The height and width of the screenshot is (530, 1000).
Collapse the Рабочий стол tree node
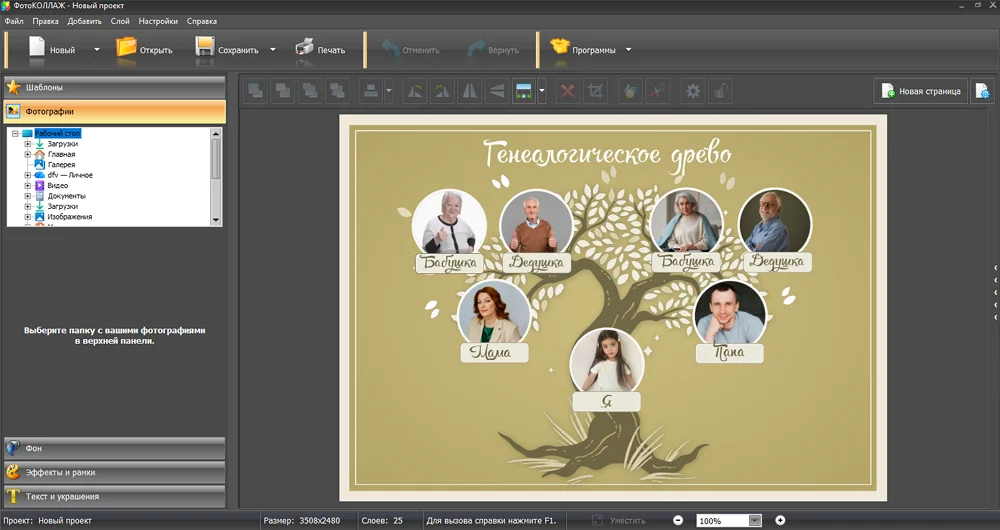[x=16, y=133]
